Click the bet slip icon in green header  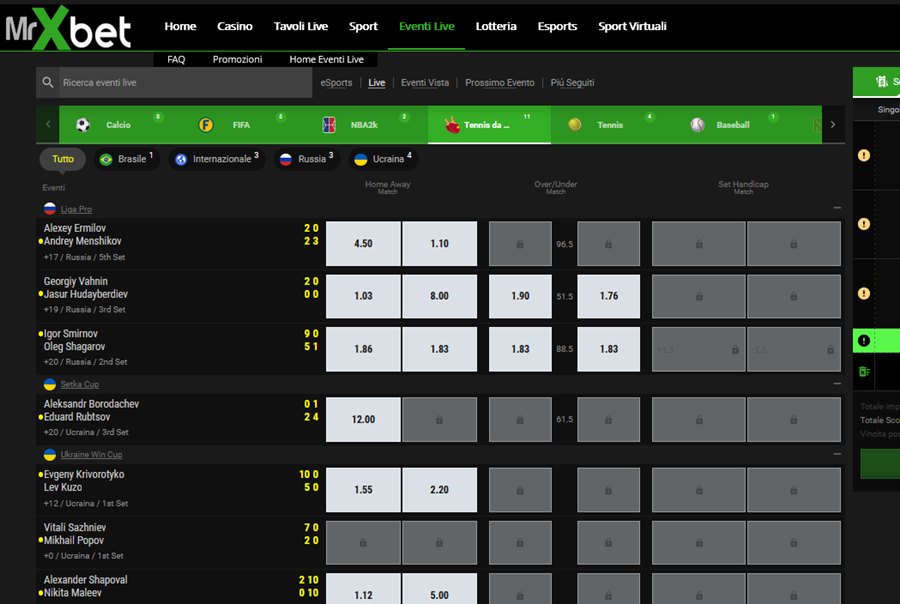coord(882,82)
